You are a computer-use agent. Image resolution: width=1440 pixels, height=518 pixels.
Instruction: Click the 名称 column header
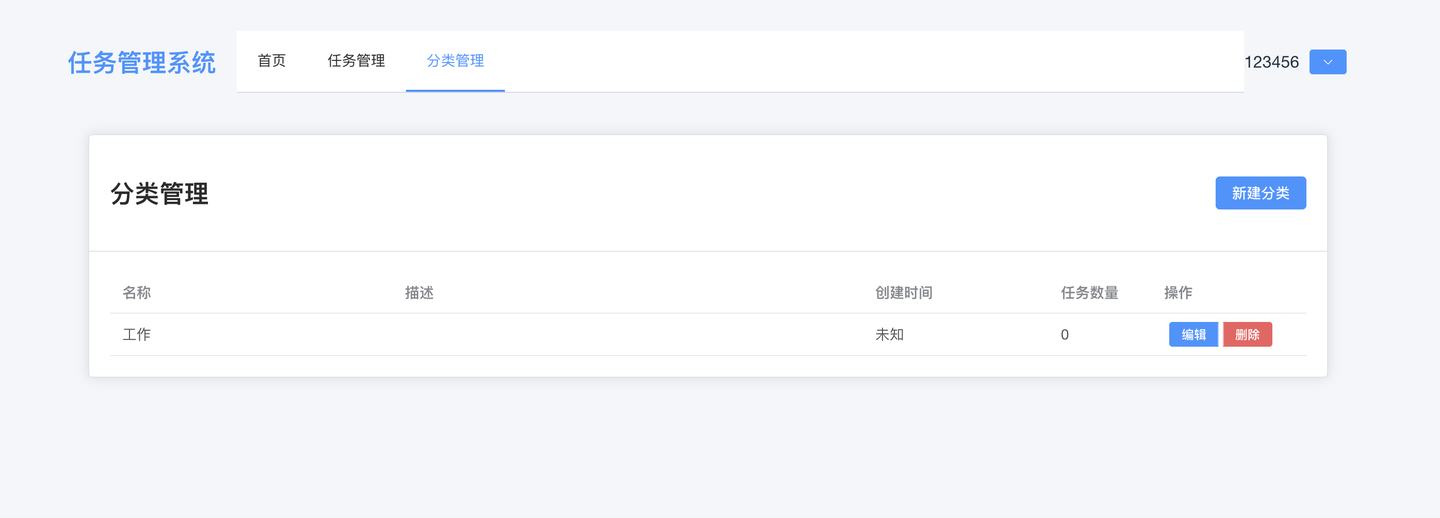[137, 293]
